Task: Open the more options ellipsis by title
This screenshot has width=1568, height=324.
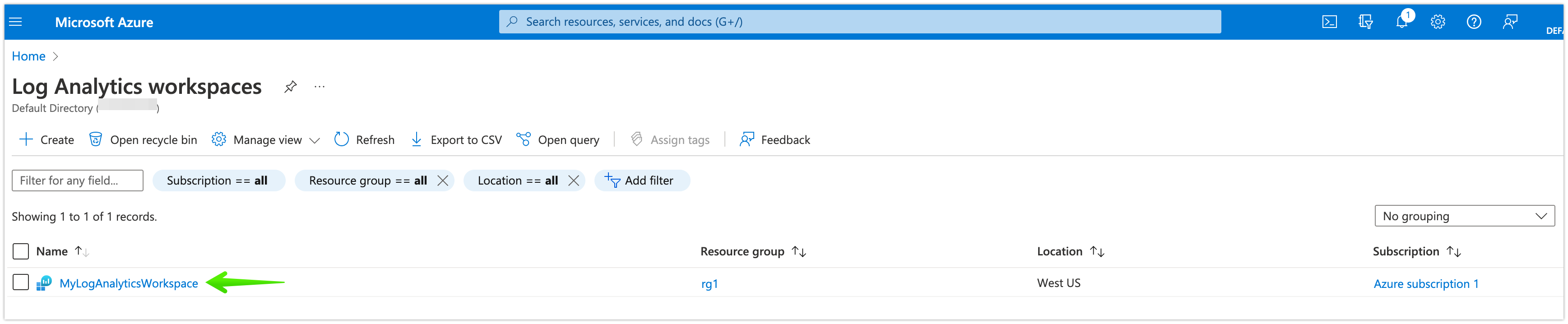Action: pos(320,87)
